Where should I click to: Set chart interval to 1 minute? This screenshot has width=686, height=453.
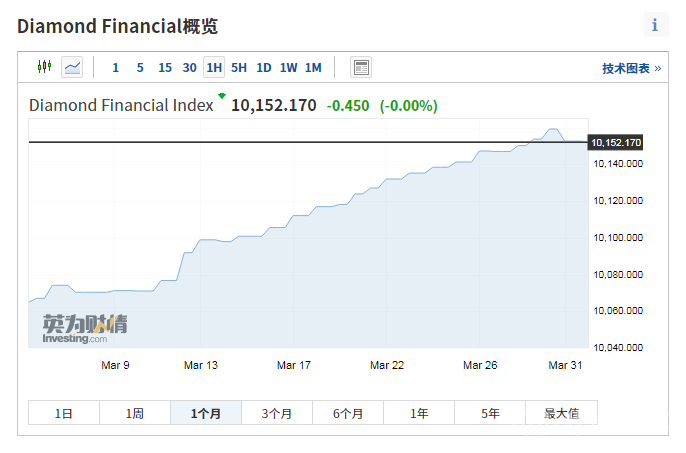[x=115, y=68]
